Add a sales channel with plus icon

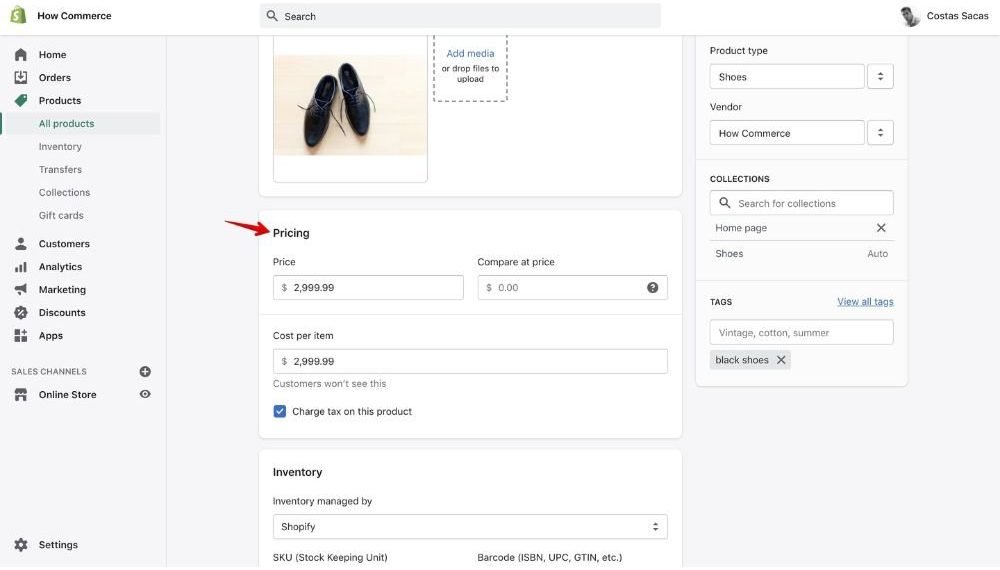[145, 372]
